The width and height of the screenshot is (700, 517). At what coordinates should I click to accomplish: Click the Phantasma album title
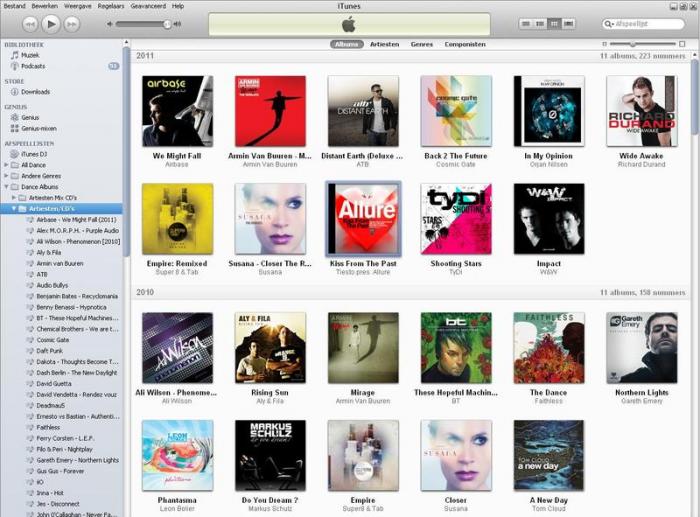(x=177, y=500)
